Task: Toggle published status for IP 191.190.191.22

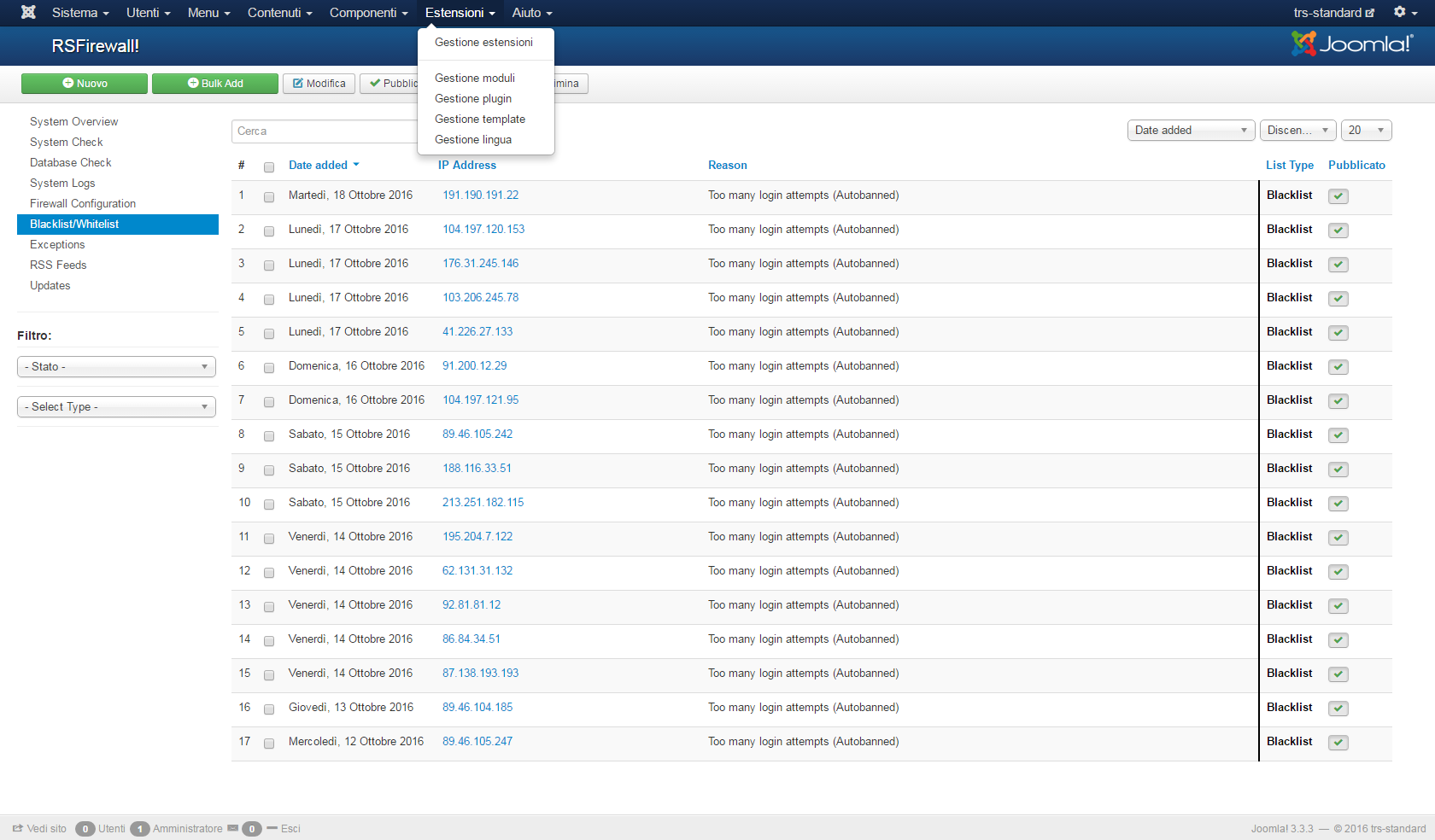Action: click(x=1338, y=196)
